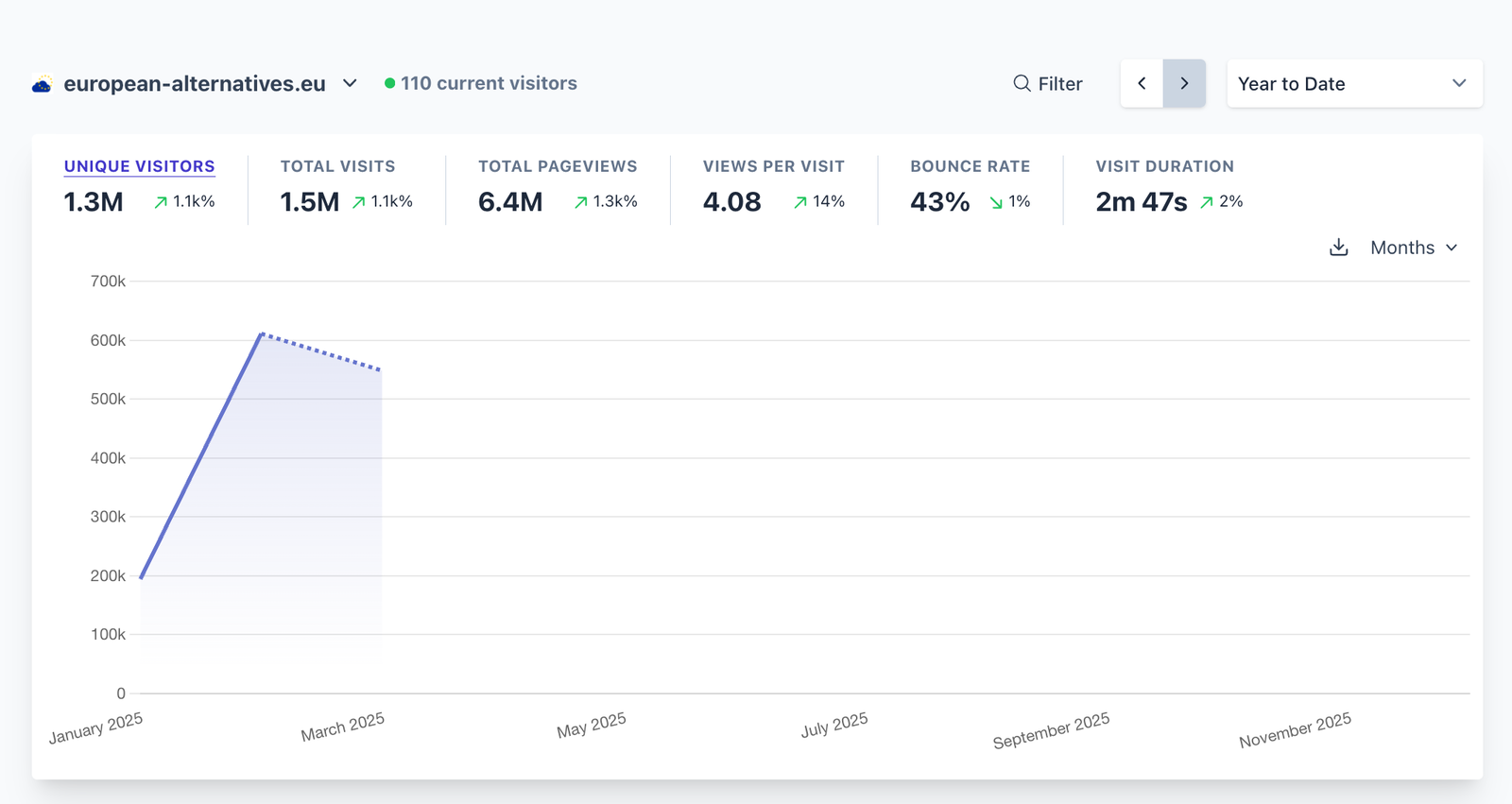Expand the Months interval dropdown
The image size is (1512, 804).
[x=1414, y=248]
